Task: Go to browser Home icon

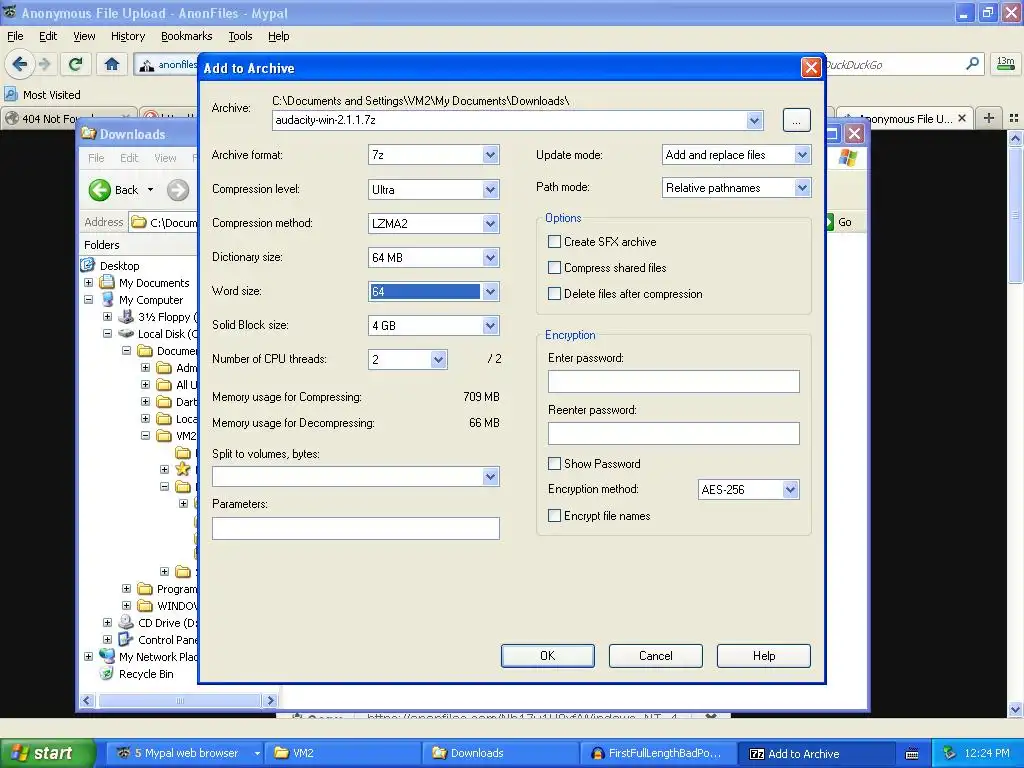Action: click(112, 64)
